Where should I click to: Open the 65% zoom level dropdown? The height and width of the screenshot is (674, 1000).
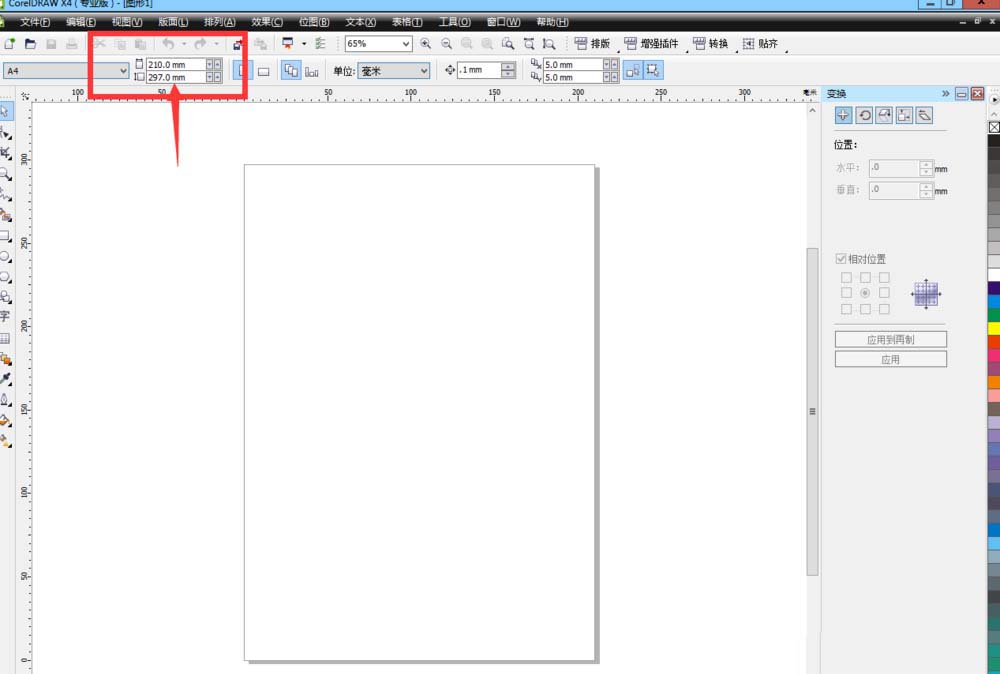pos(406,43)
